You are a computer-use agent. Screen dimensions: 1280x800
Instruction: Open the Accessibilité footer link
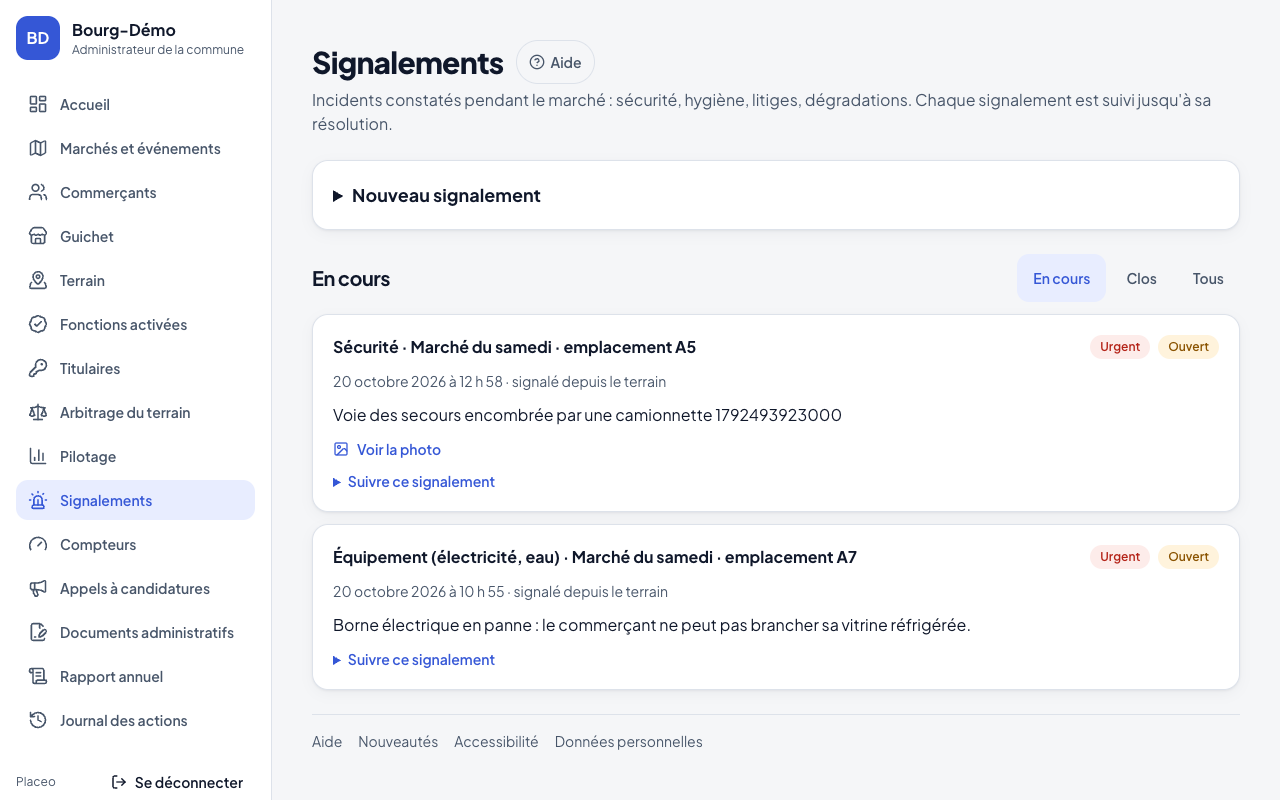(496, 741)
